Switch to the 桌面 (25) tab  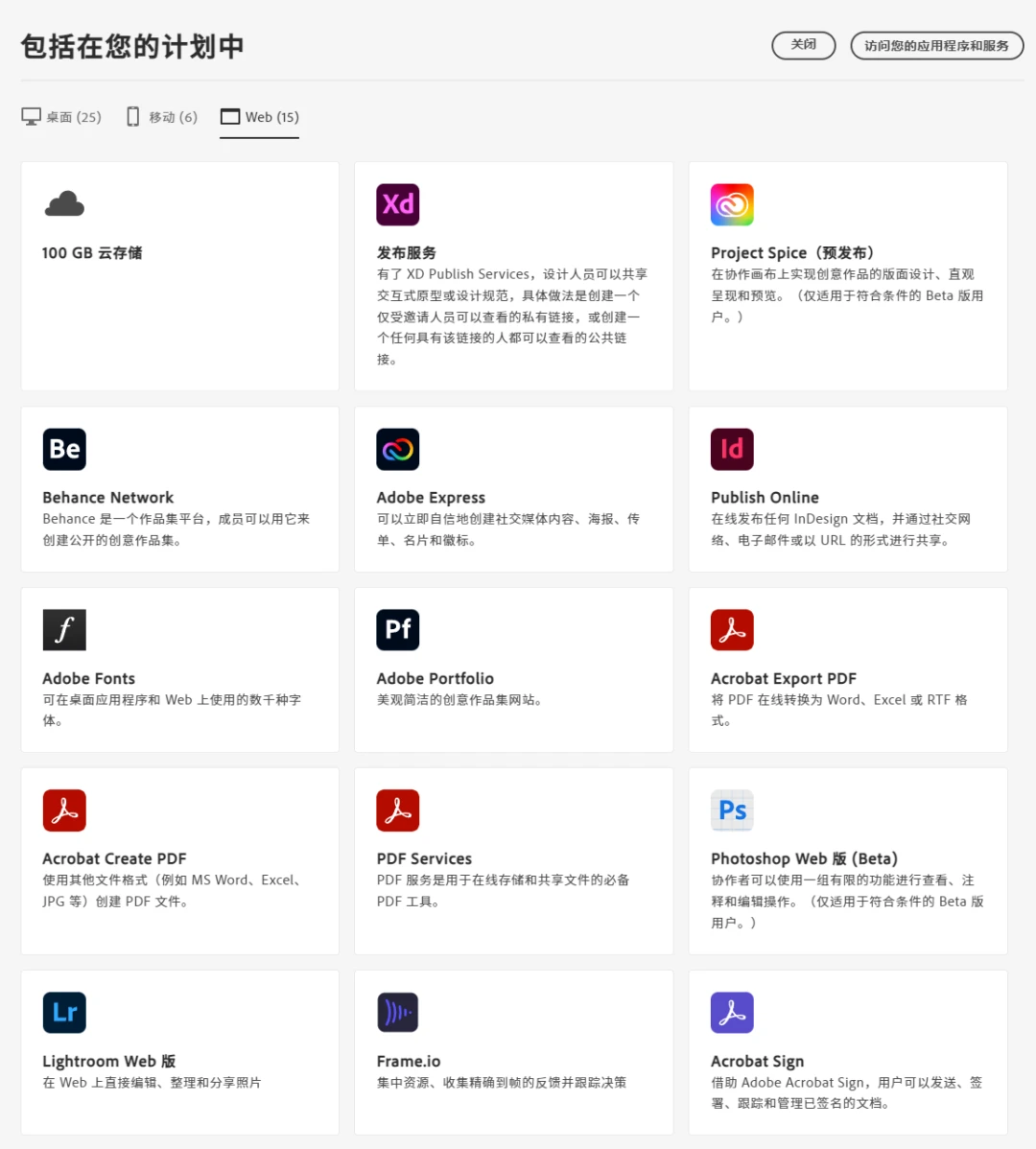pyautogui.click(x=61, y=117)
